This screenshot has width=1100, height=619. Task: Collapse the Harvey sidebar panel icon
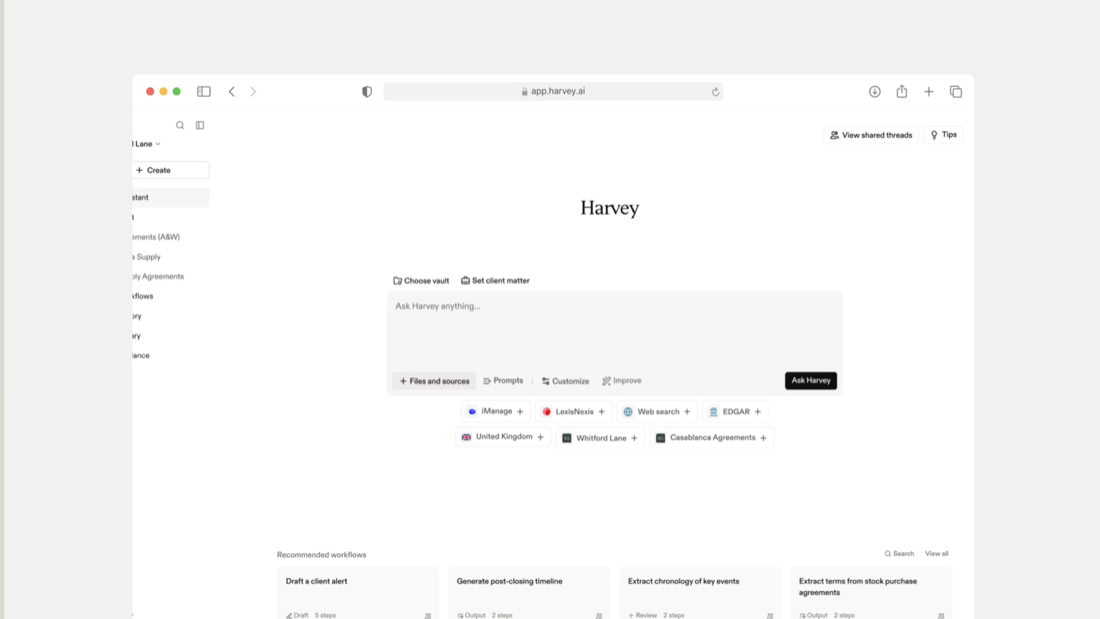point(200,125)
